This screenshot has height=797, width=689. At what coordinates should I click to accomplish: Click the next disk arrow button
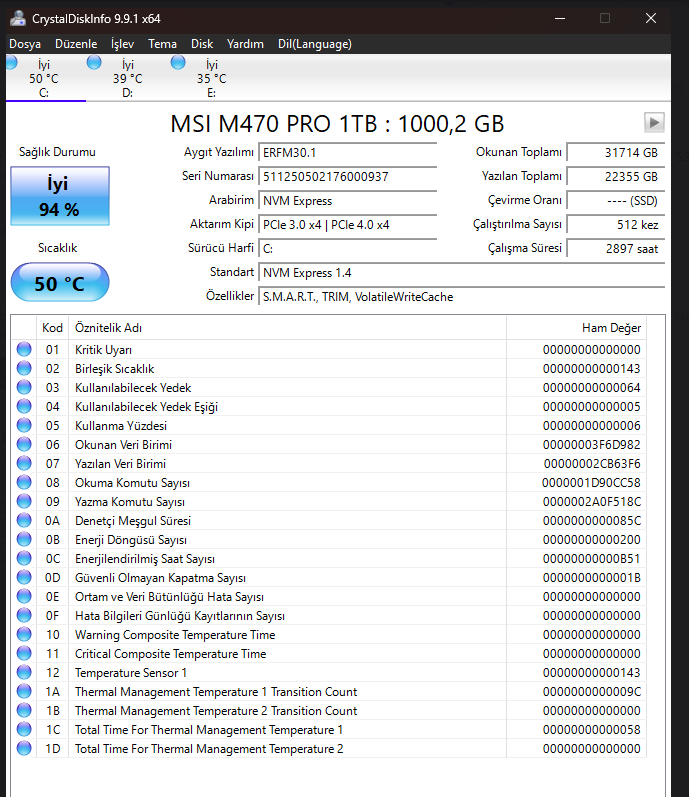[654, 122]
